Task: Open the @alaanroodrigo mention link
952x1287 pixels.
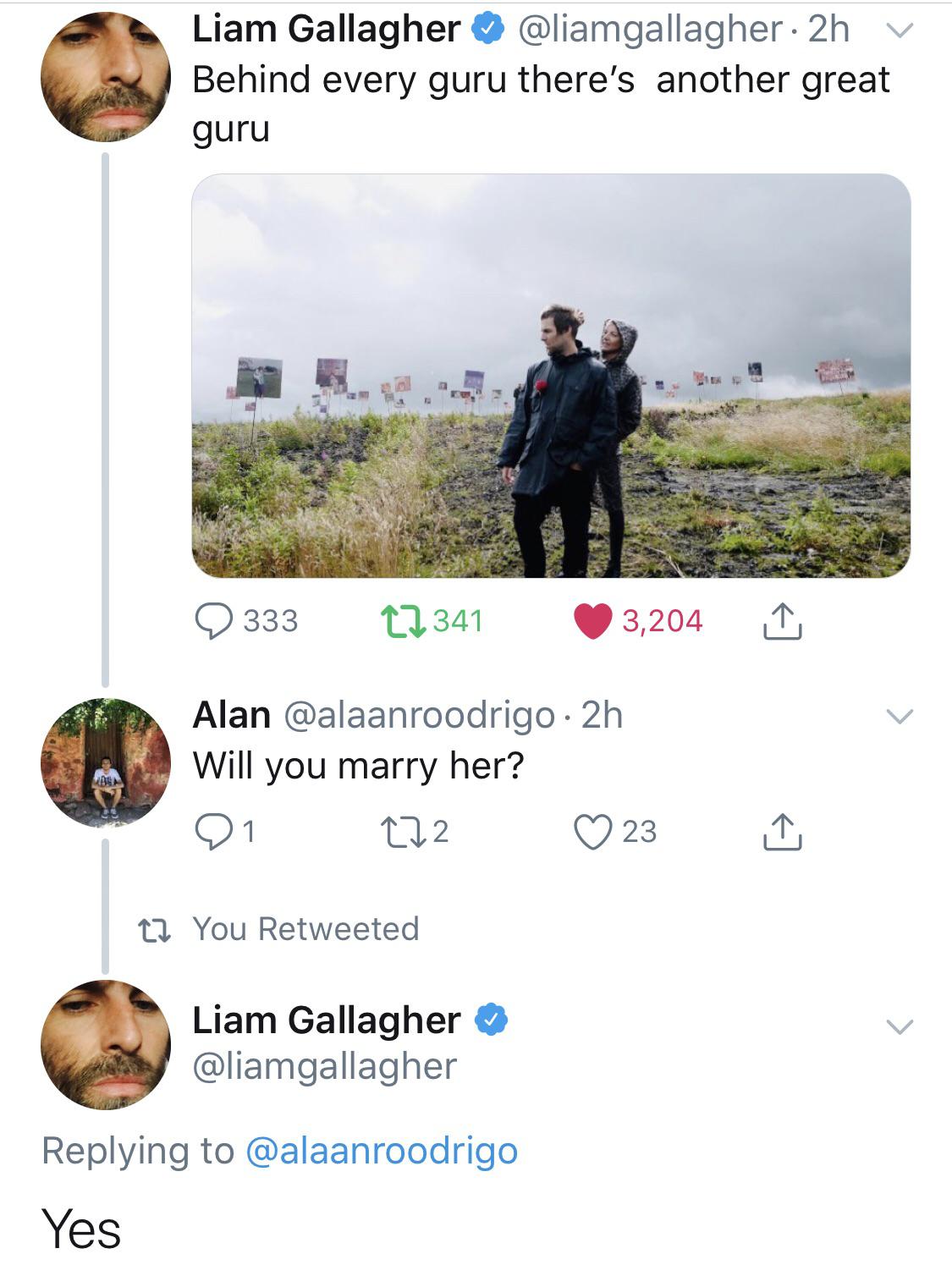Action: [381, 1151]
